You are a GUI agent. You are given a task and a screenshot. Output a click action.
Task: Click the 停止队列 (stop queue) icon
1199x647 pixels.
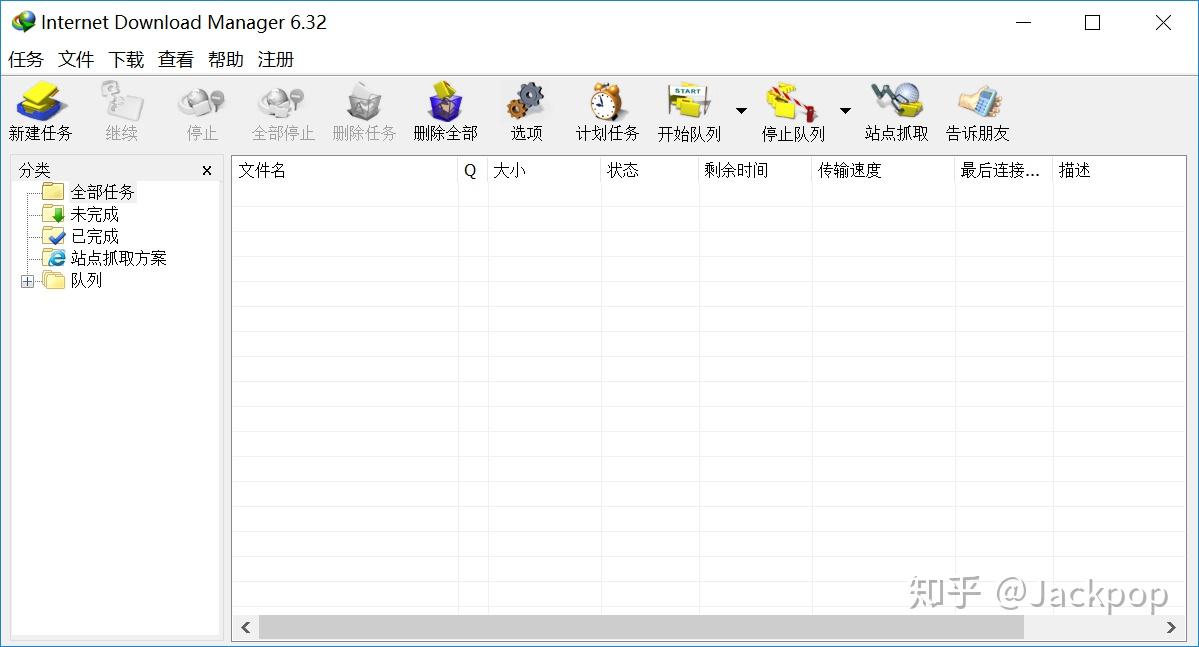[792, 102]
